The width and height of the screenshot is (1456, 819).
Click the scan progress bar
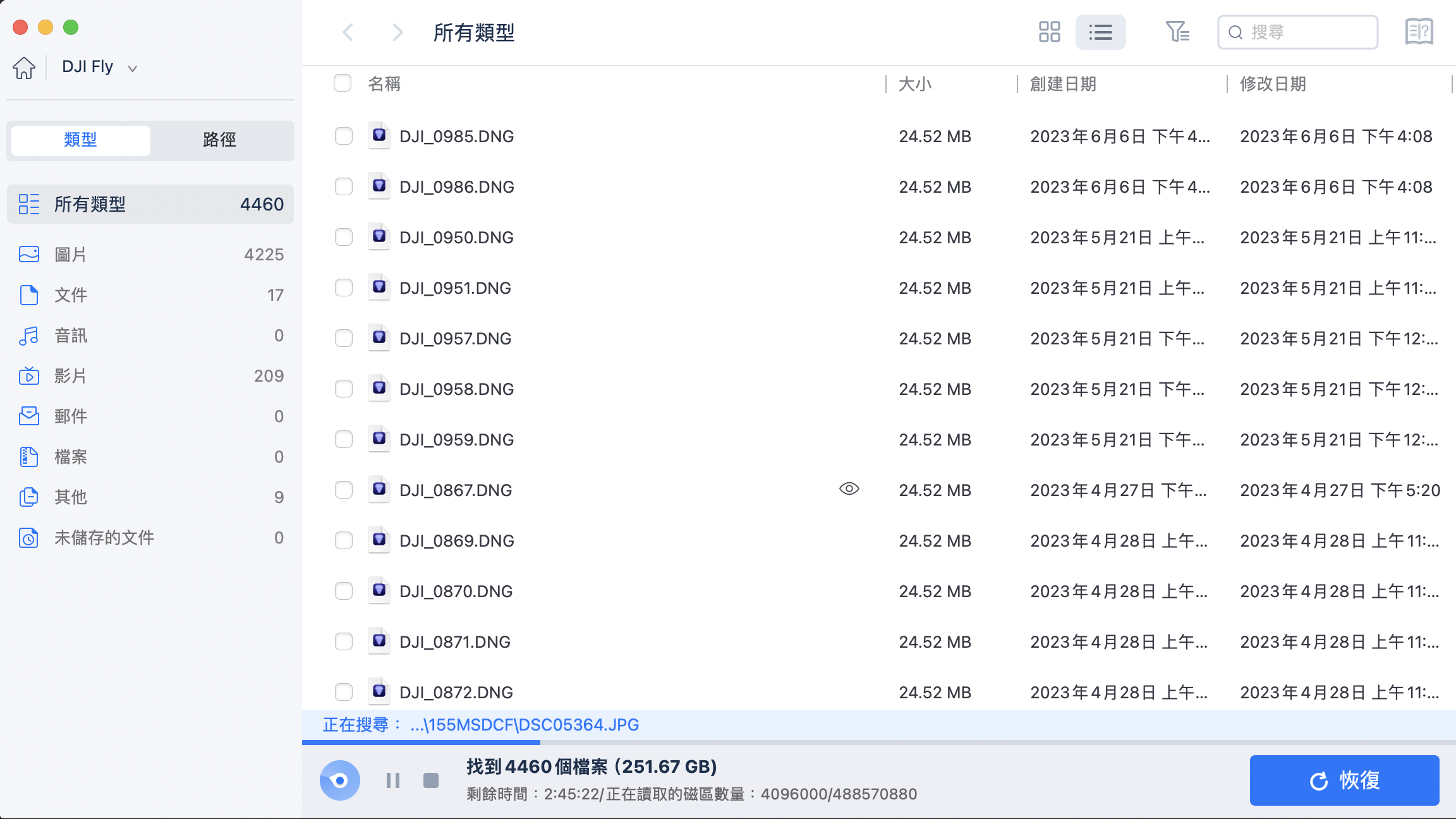(879, 743)
